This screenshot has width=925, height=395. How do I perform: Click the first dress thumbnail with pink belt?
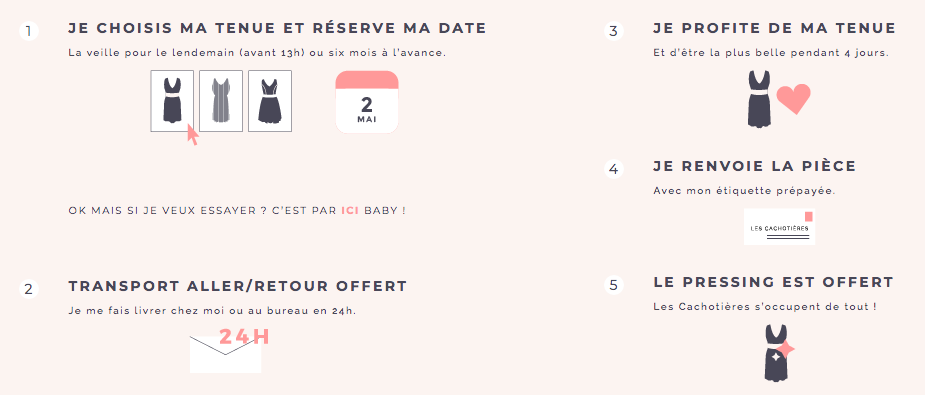[x=172, y=101]
